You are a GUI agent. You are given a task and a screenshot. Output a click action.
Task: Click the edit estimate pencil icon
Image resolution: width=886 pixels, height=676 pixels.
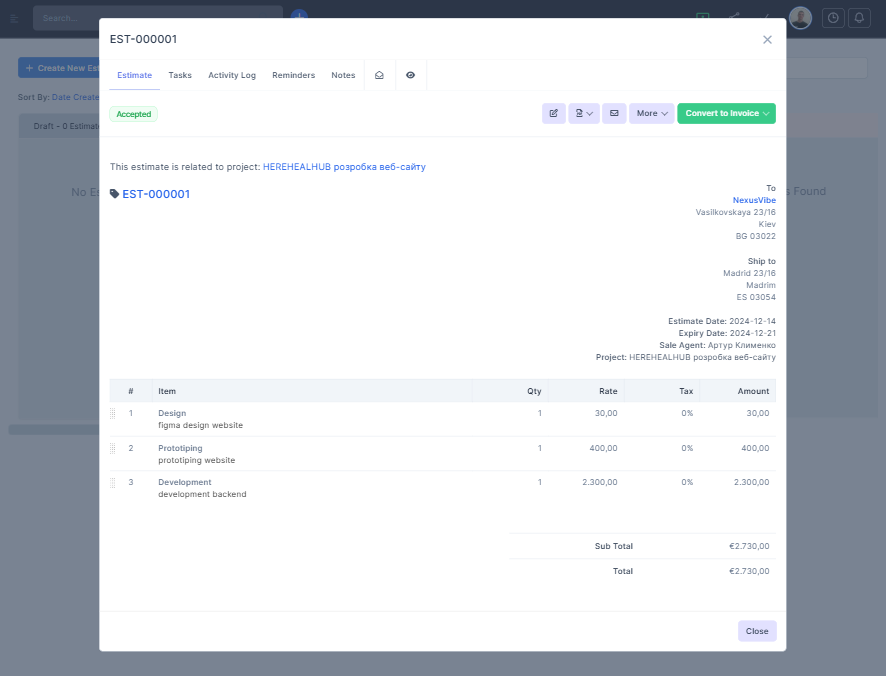tap(554, 114)
